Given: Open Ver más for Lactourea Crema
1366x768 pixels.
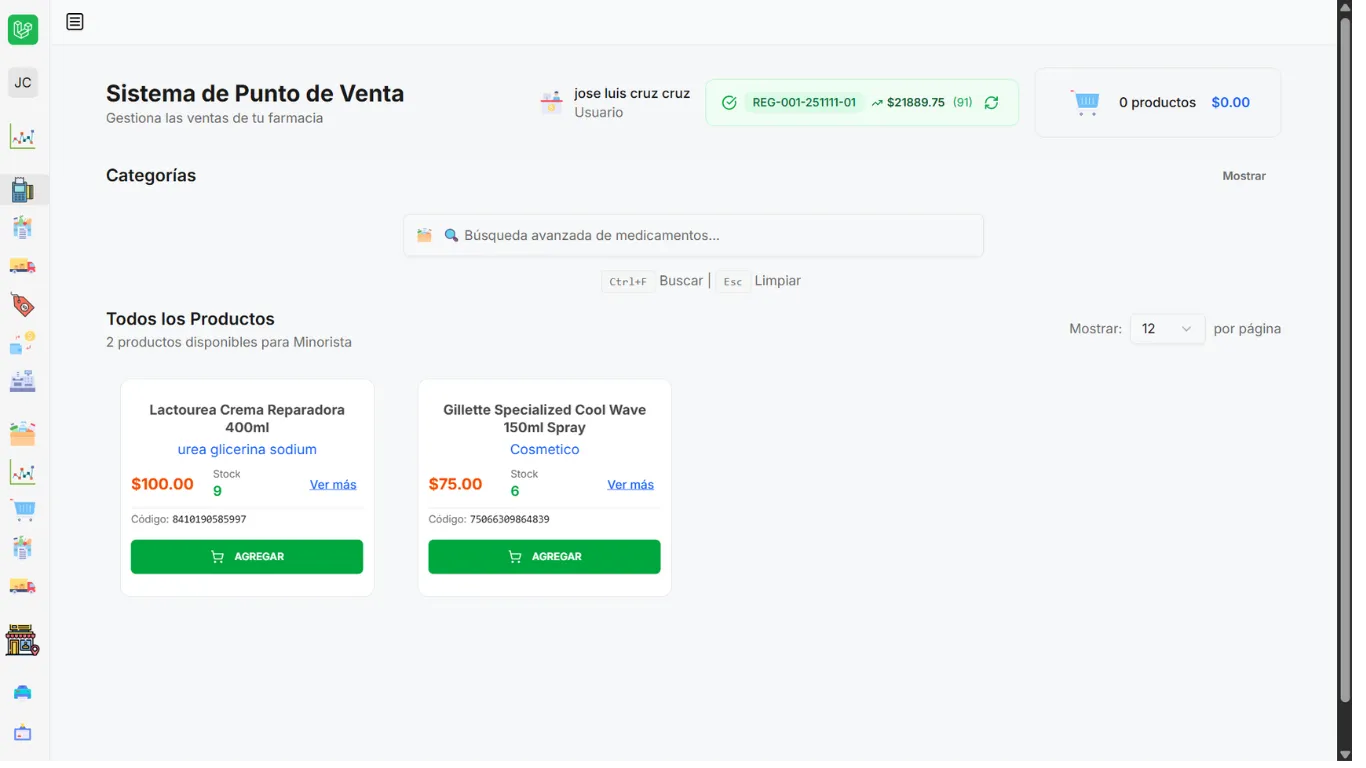Looking at the screenshot, I should [x=333, y=485].
